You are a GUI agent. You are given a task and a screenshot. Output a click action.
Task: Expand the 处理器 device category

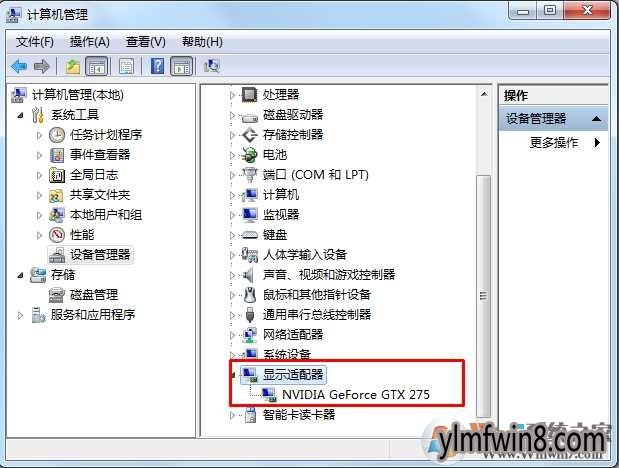tap(232, 95)
